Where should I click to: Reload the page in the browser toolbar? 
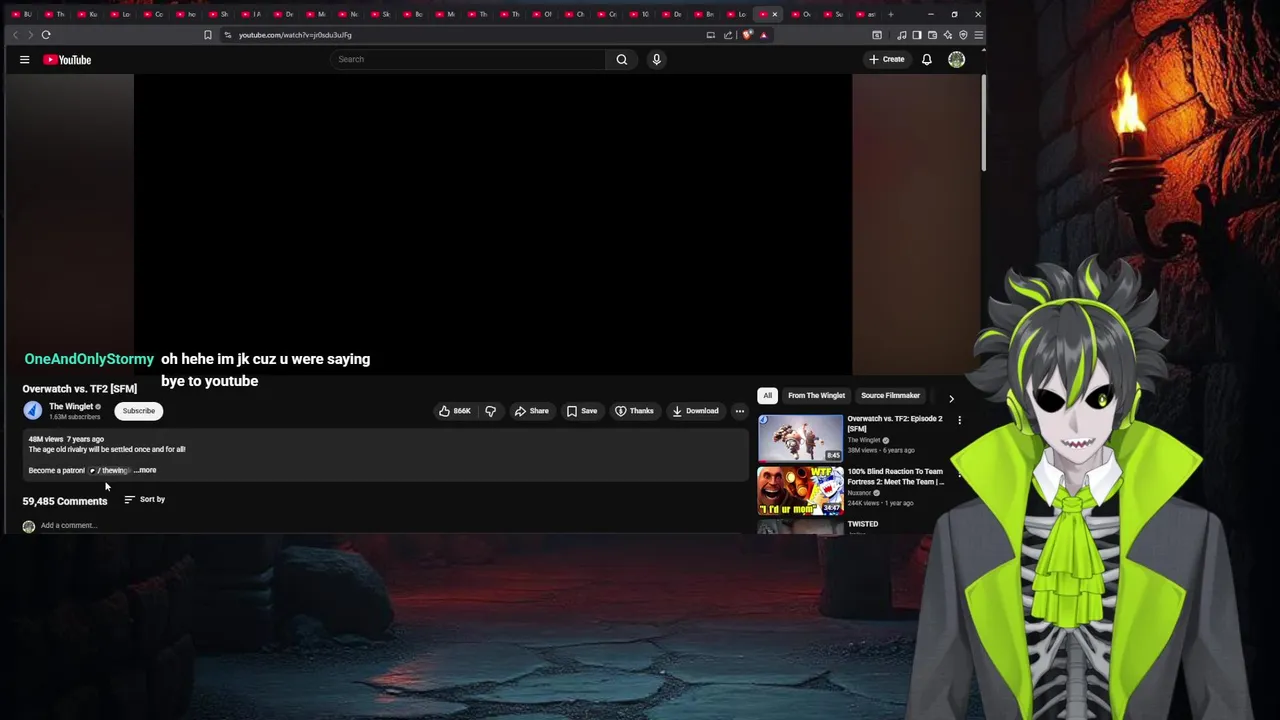pos(46,35)
